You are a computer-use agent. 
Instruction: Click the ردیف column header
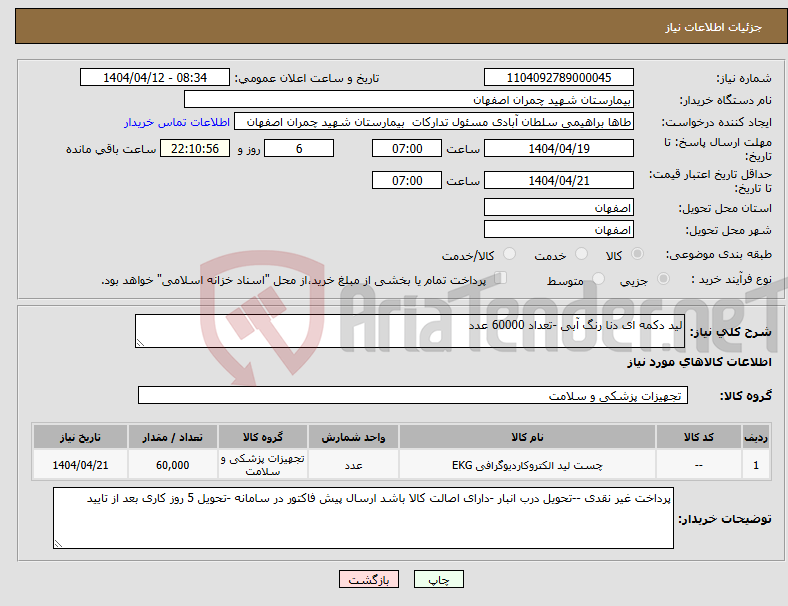pyautogui.click(x=755, y=437)
